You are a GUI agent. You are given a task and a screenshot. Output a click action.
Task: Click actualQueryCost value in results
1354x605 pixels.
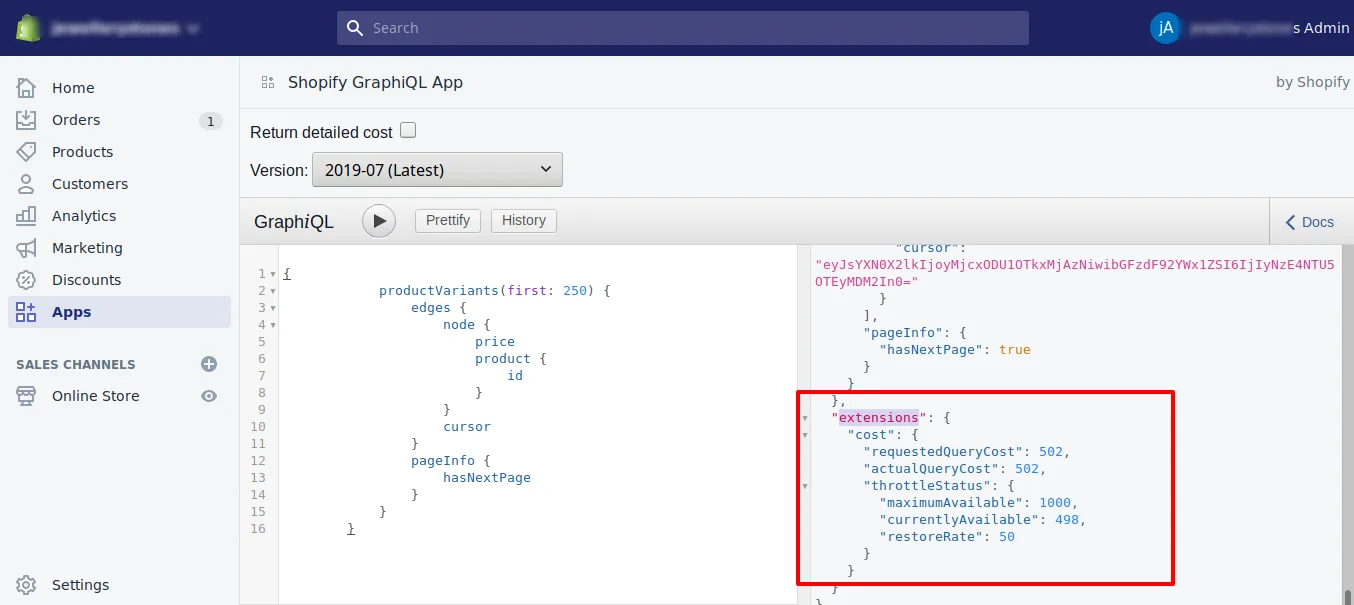coord(1027,469)
